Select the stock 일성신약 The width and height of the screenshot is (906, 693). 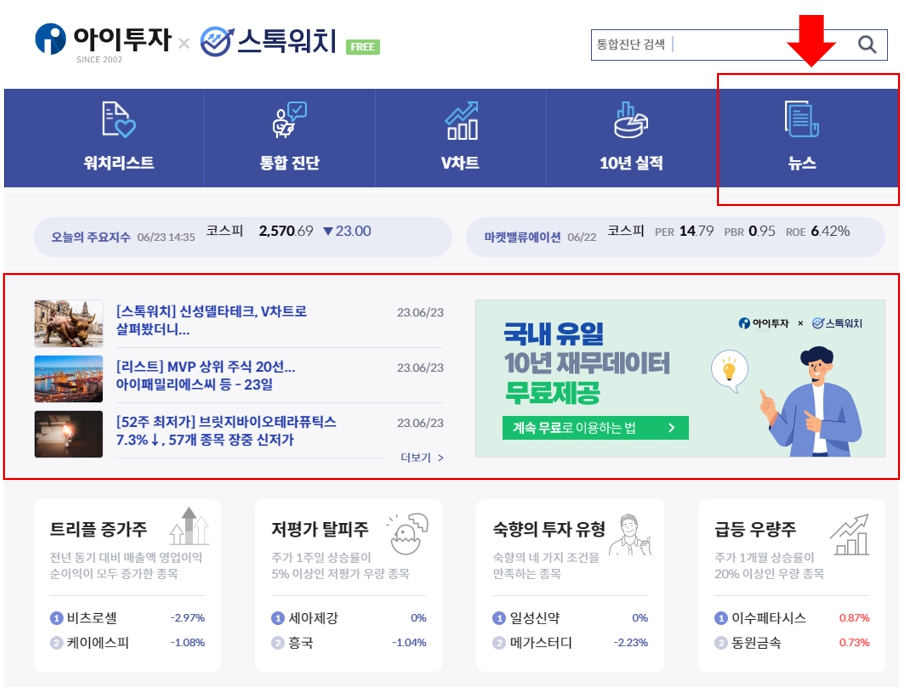click(534, 618)
